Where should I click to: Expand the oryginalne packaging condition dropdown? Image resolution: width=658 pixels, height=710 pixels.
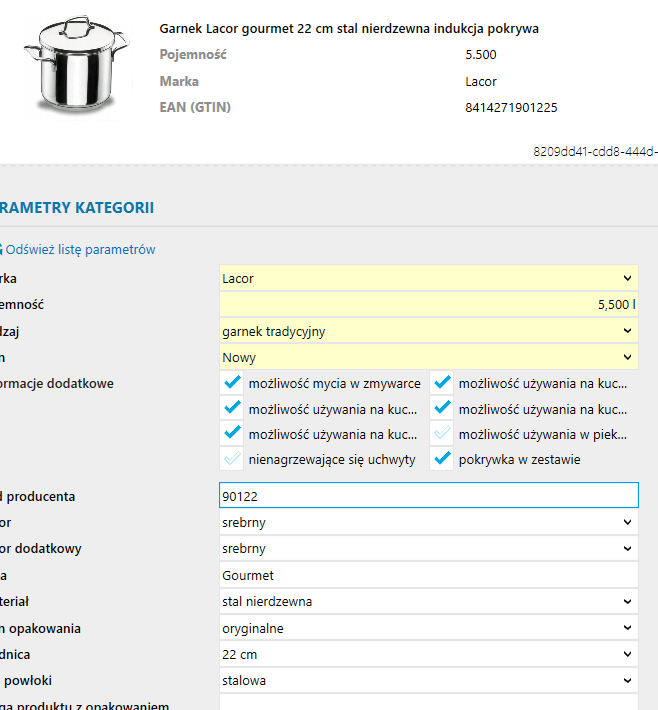click(x=428, y=628)
